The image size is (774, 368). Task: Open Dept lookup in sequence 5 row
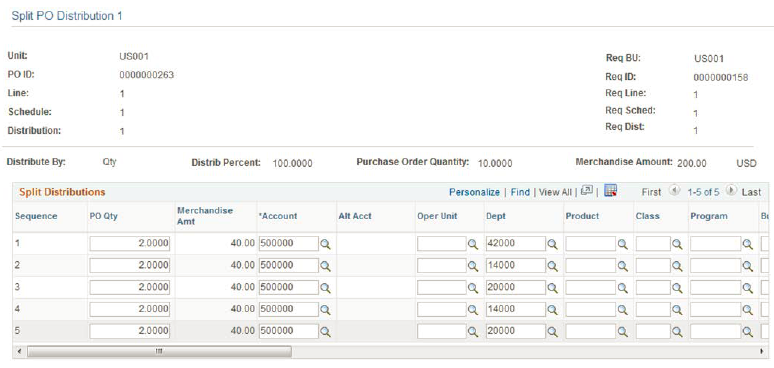pos(552,331)
